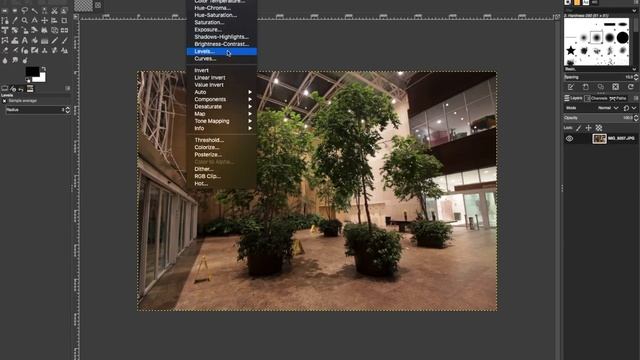Hide the IMG layer with eye icon

(569, 138)
